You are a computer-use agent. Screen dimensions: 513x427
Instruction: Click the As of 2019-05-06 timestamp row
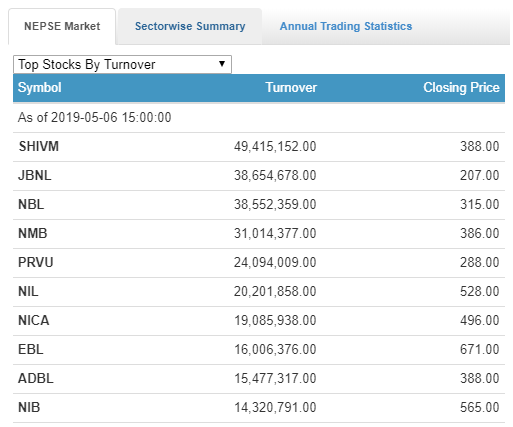click(259, 117)
